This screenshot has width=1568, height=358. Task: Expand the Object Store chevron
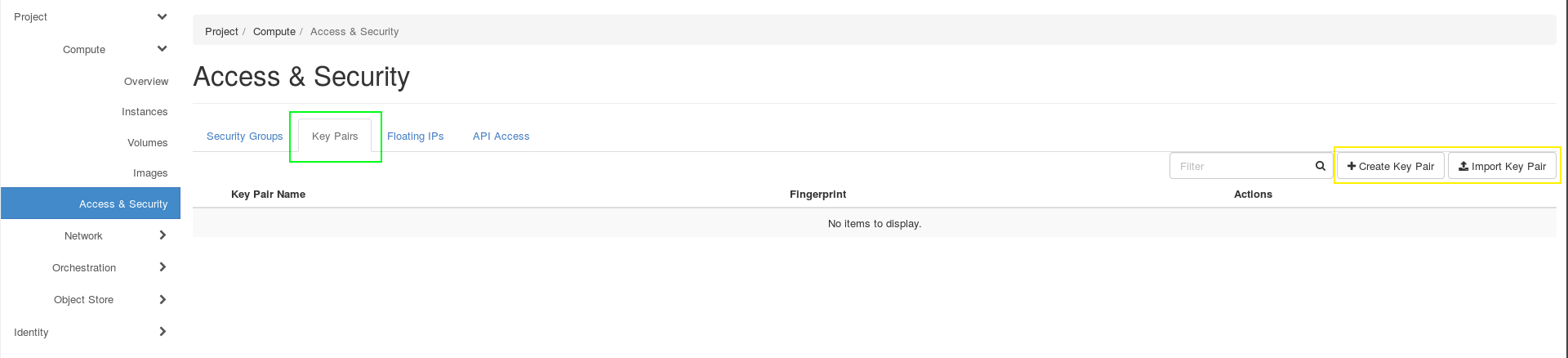click(x=163, y=299)
